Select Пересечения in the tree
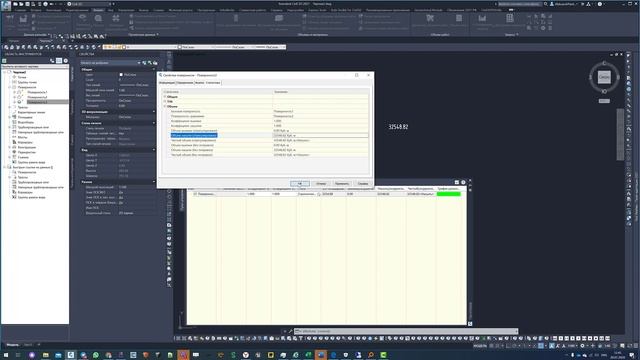640x360 pixels. tap(27, 152)
